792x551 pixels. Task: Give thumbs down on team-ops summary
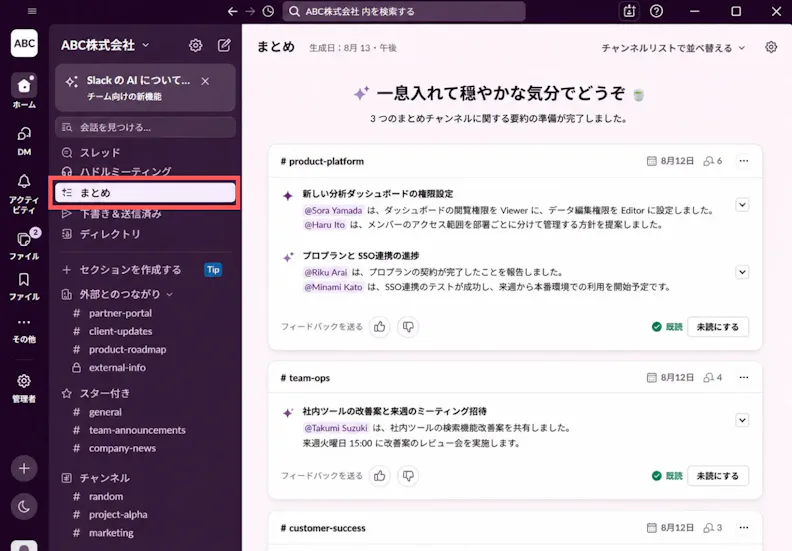pyautogui.click(x=408, y=476)
